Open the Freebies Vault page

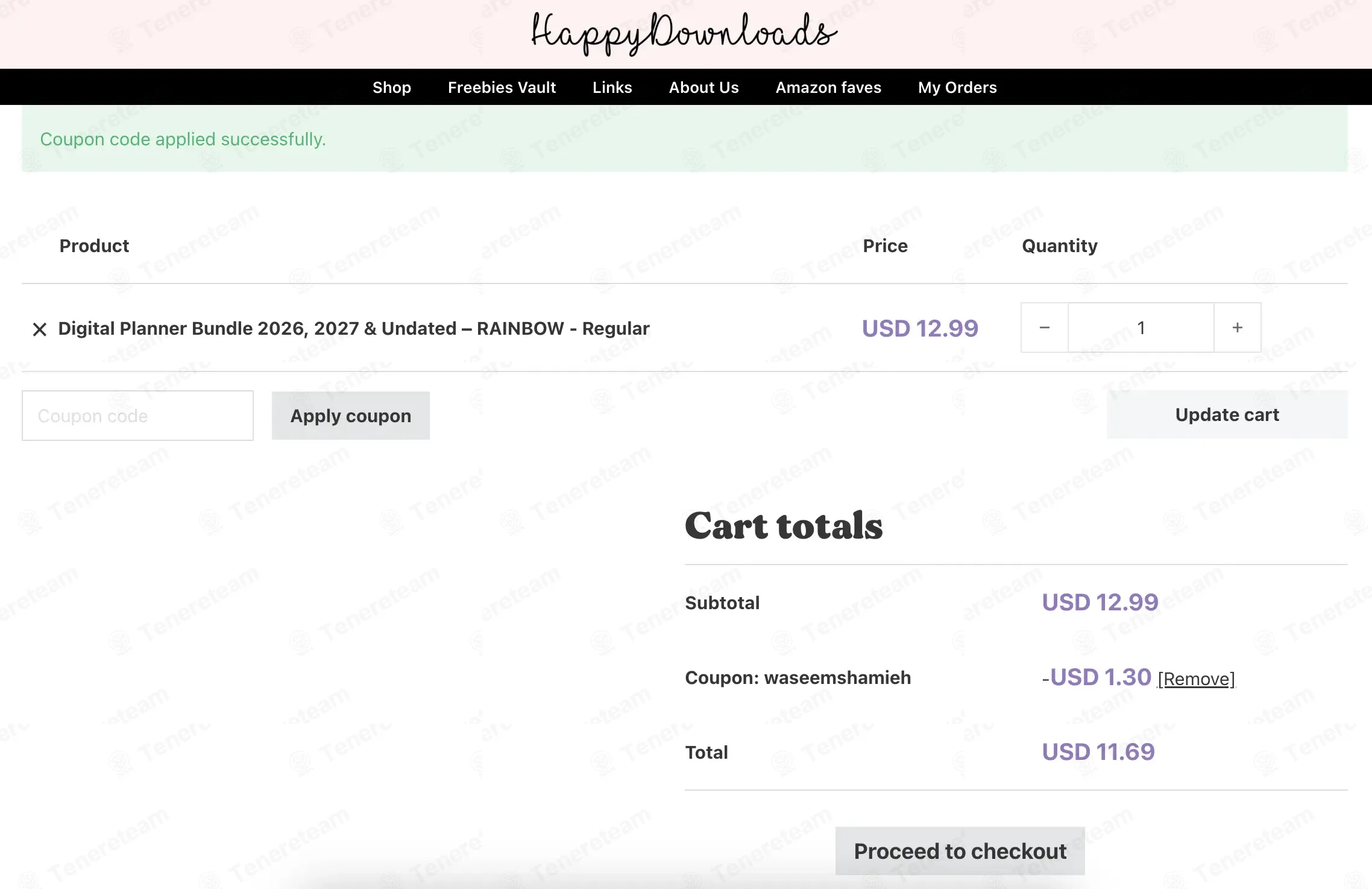(502, 87)
